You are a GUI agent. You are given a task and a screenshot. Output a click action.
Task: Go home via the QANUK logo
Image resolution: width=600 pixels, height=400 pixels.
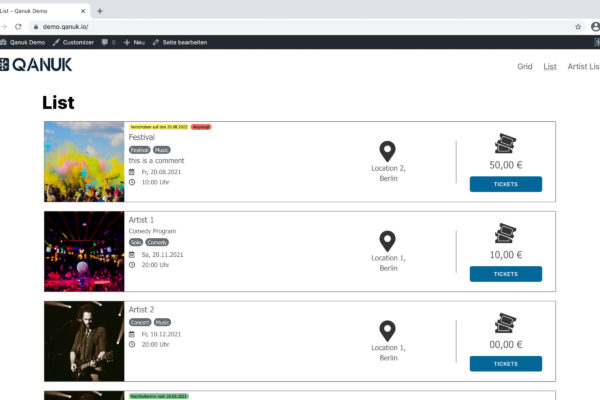coord(36,65)
